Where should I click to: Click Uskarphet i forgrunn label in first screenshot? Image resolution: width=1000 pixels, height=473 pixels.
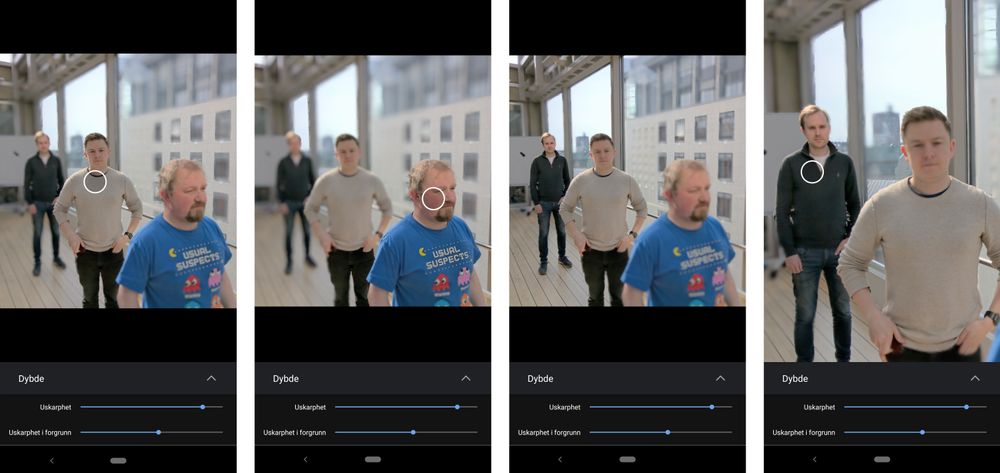click(40, 433)
